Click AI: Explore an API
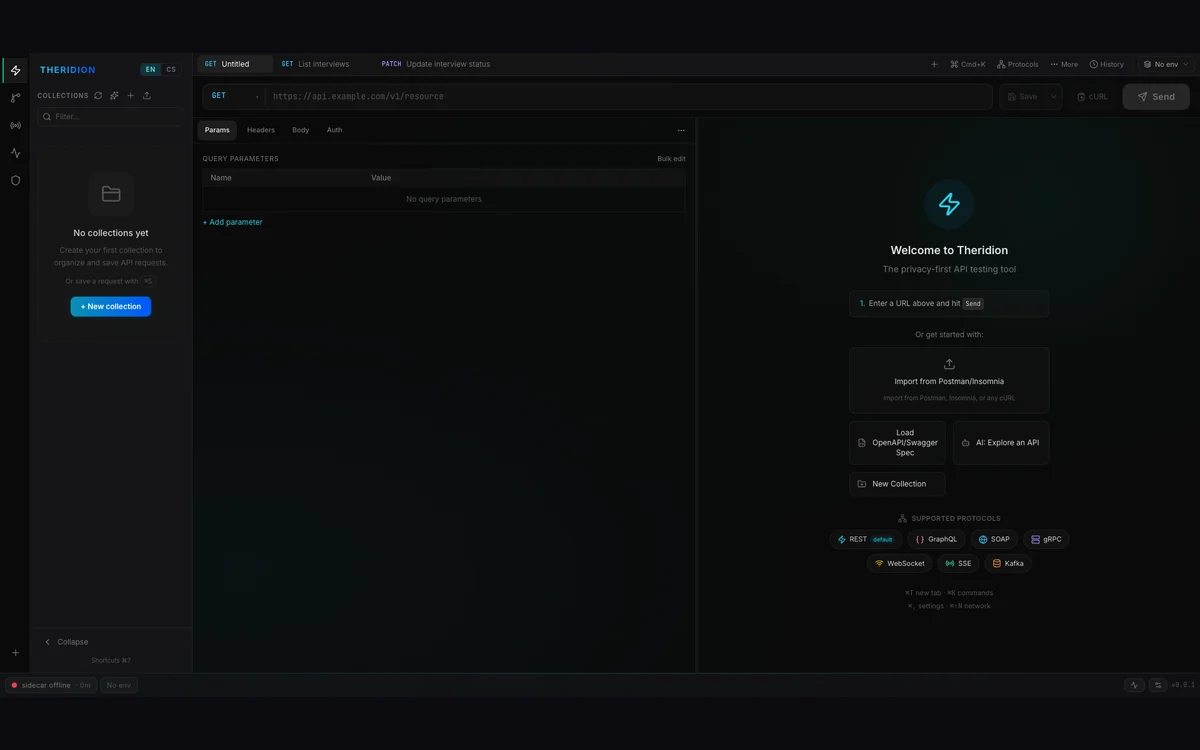This screenshot has width=1200, height=750. tap(1001, 443)
